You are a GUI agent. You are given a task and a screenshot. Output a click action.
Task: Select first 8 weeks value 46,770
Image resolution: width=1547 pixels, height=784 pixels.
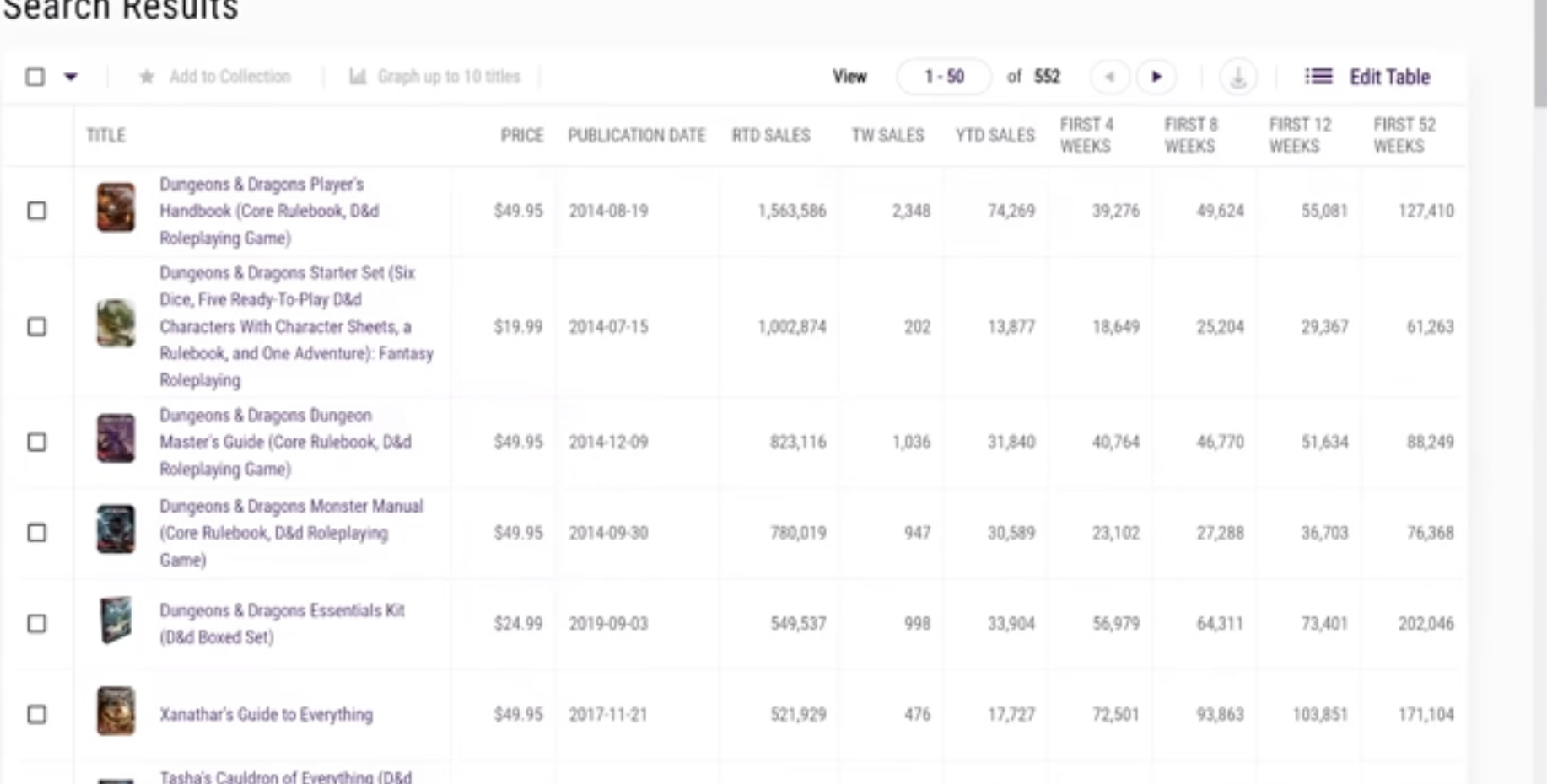coord(1220,442)
